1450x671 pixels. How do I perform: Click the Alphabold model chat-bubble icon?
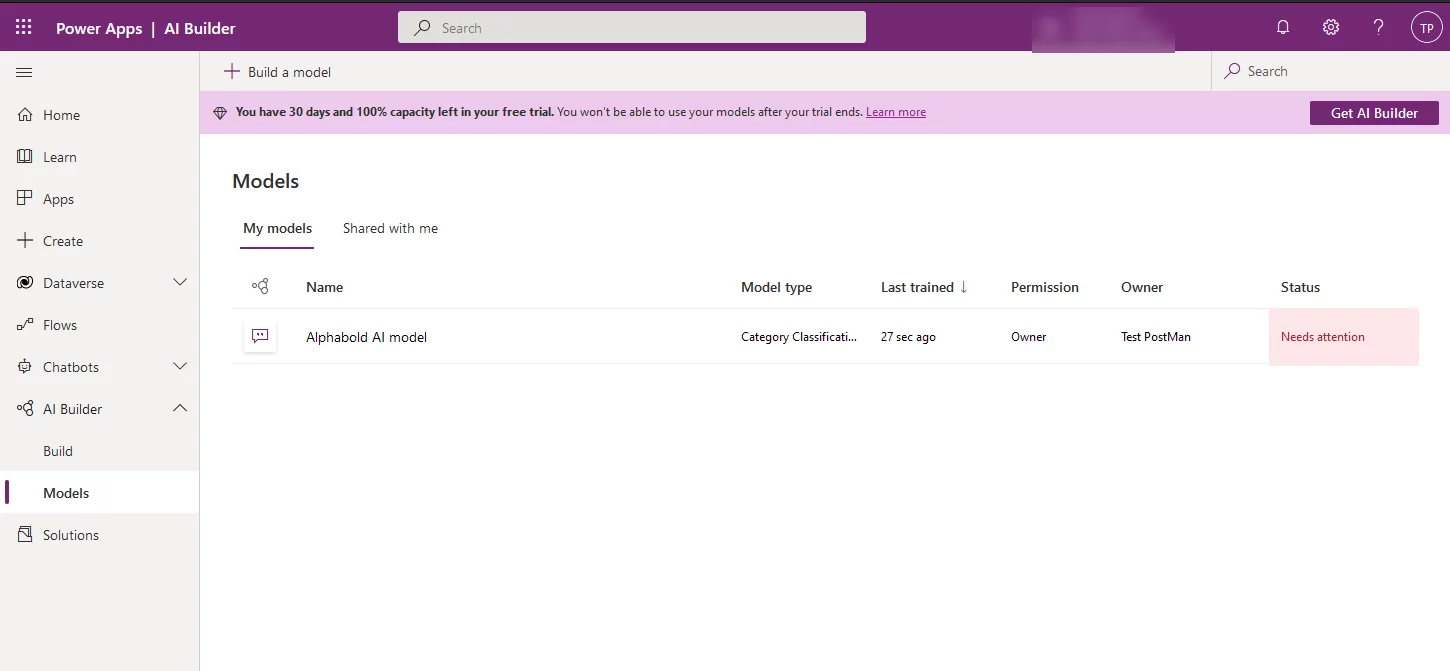[x=260, y=336]
